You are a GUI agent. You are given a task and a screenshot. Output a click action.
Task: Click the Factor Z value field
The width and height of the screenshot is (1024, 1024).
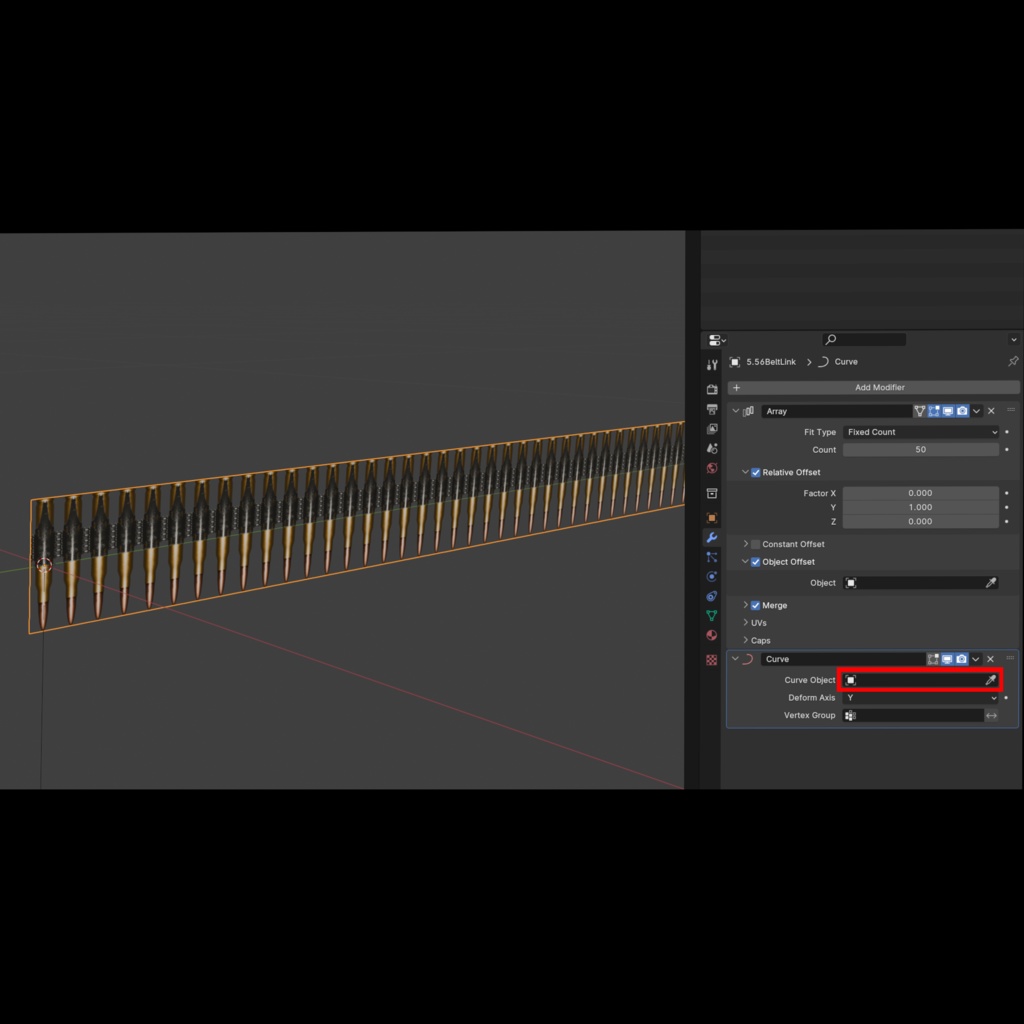[x=921, y=522]
